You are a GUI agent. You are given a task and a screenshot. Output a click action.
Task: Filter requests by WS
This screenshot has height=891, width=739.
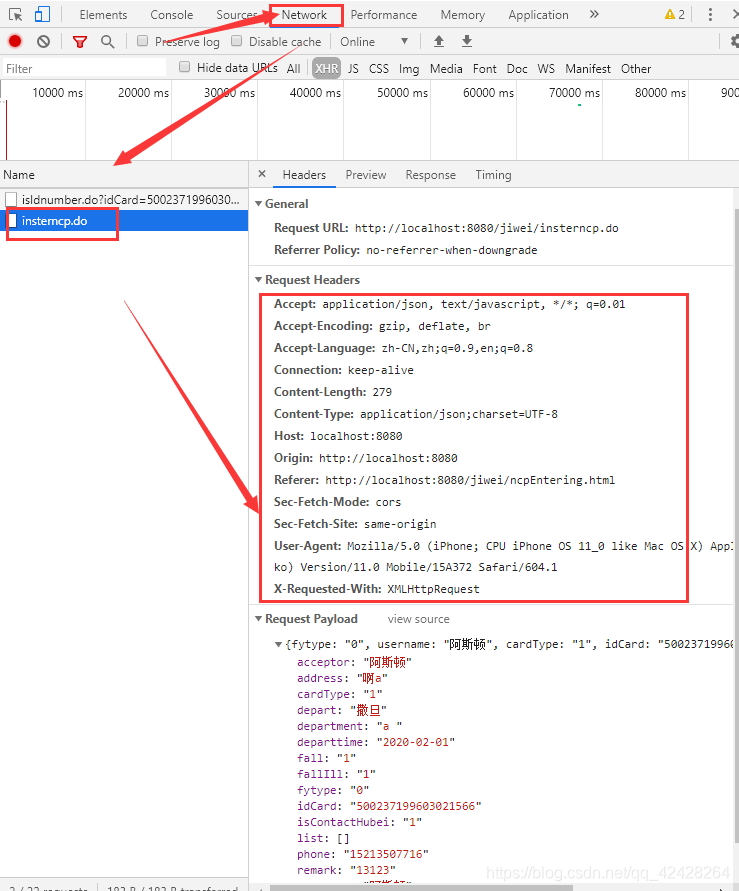546,69
